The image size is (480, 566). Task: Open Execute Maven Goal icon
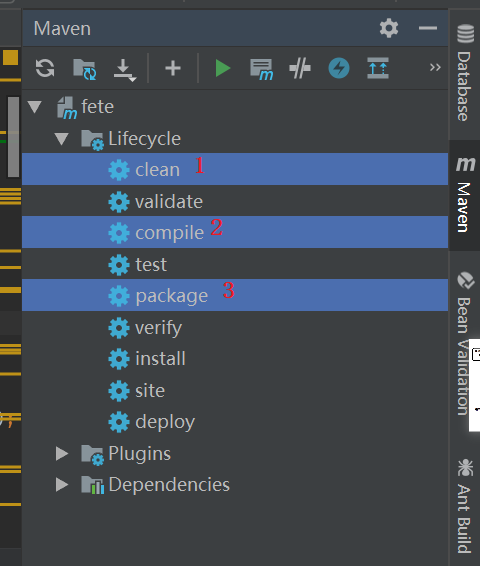262,69
